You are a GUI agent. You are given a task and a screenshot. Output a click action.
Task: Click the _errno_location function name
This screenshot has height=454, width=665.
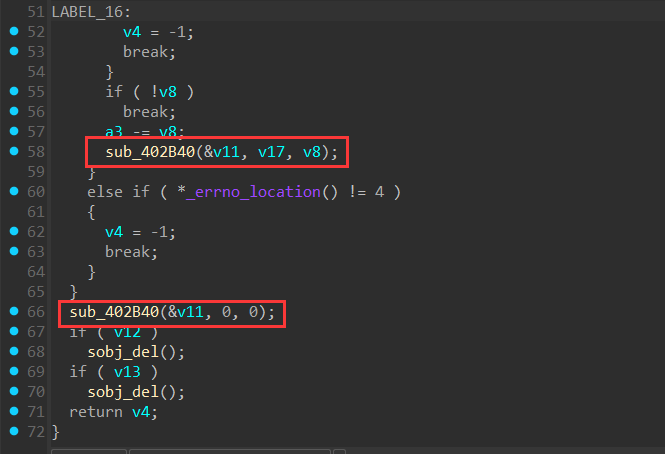(253, 192)
